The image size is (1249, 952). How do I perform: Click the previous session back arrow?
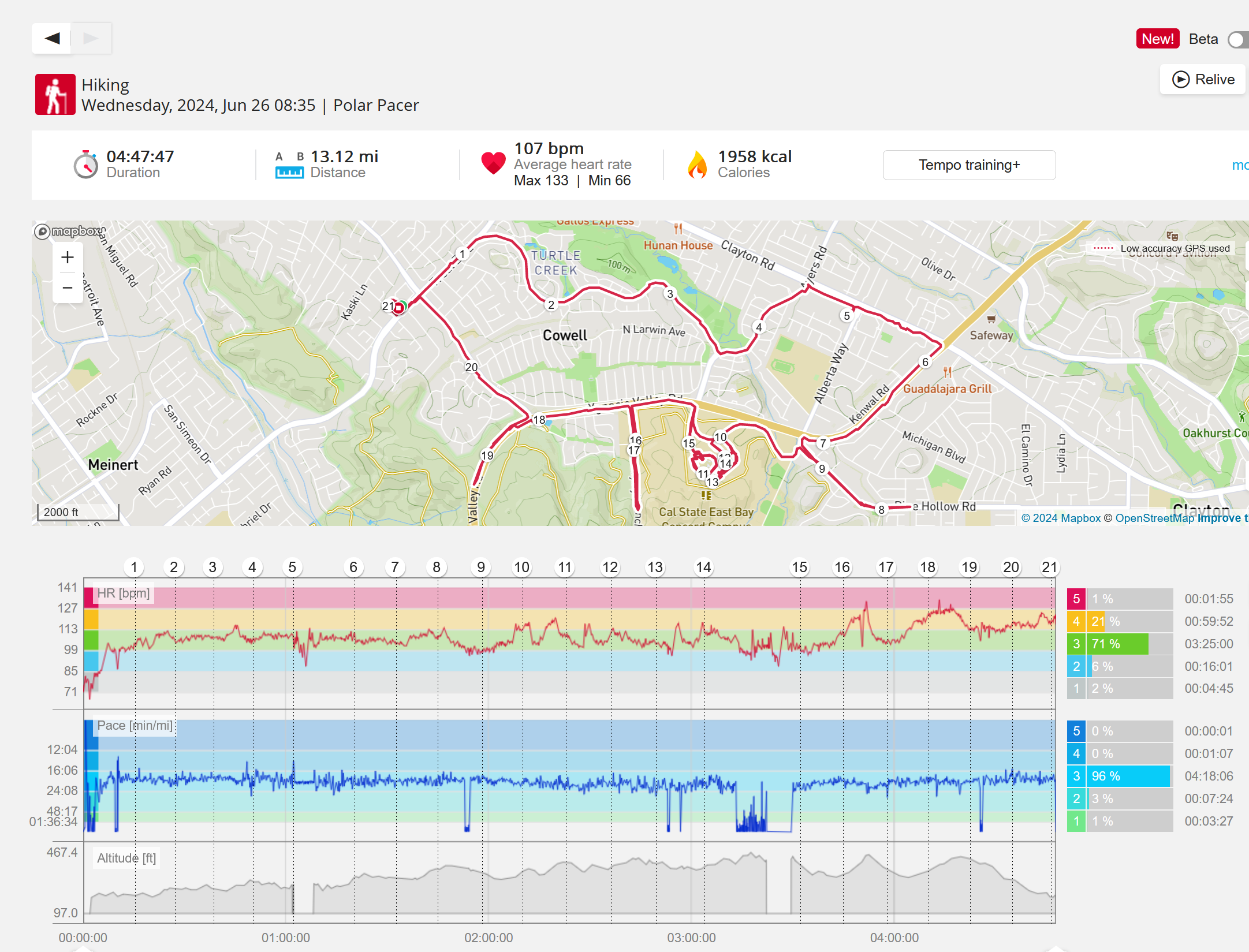(x=52, y=39)
